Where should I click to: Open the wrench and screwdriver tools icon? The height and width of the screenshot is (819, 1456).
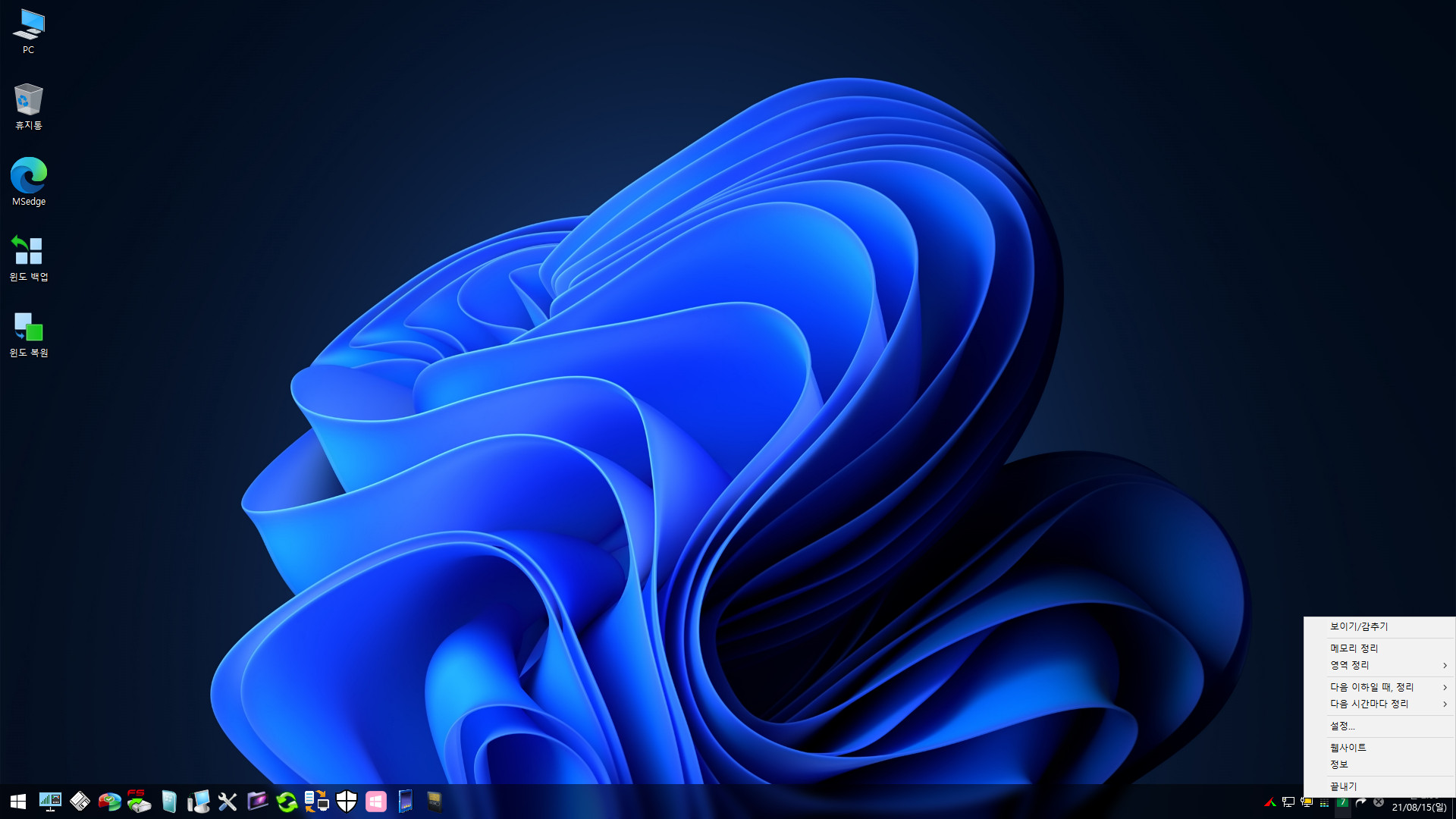[227, 802]
